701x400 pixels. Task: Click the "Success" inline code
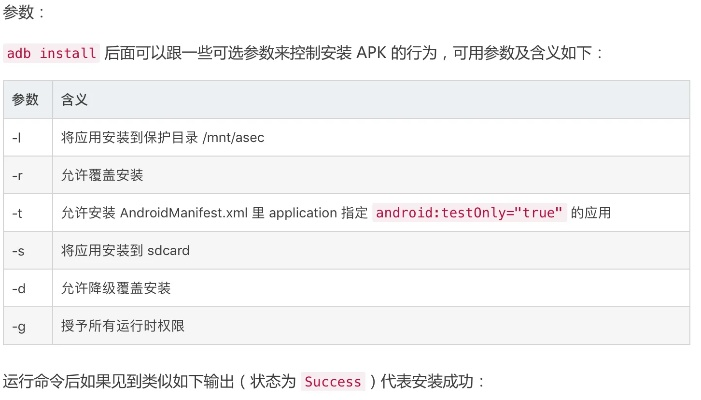coord(333,382)
